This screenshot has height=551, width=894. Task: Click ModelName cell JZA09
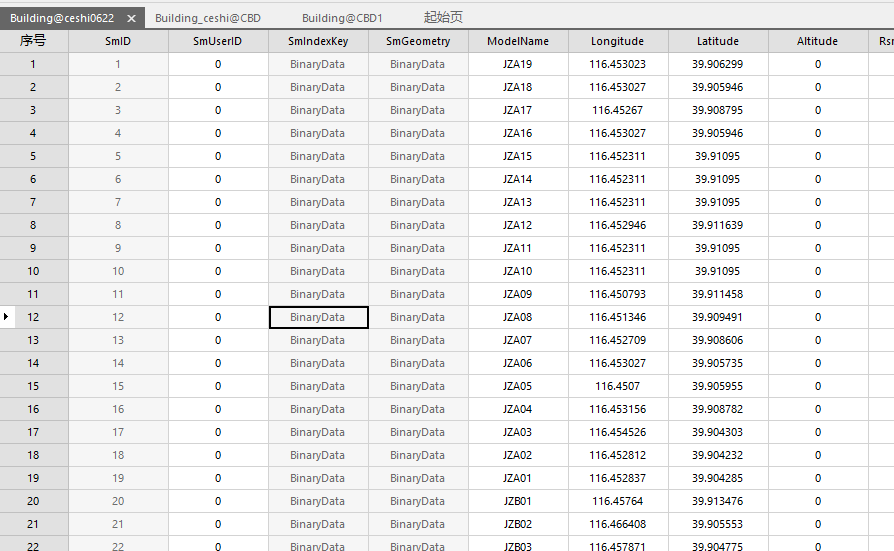518,294
